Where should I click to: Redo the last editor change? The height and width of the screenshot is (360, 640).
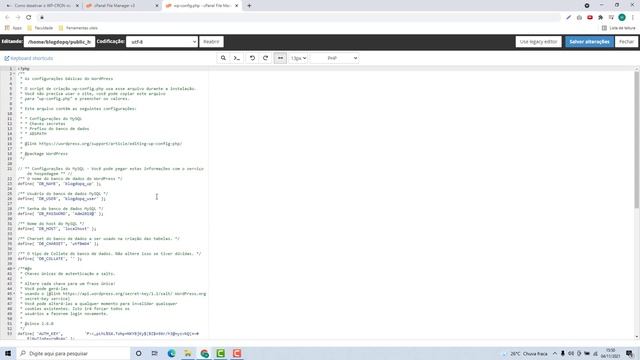click(x=266, y=58)
